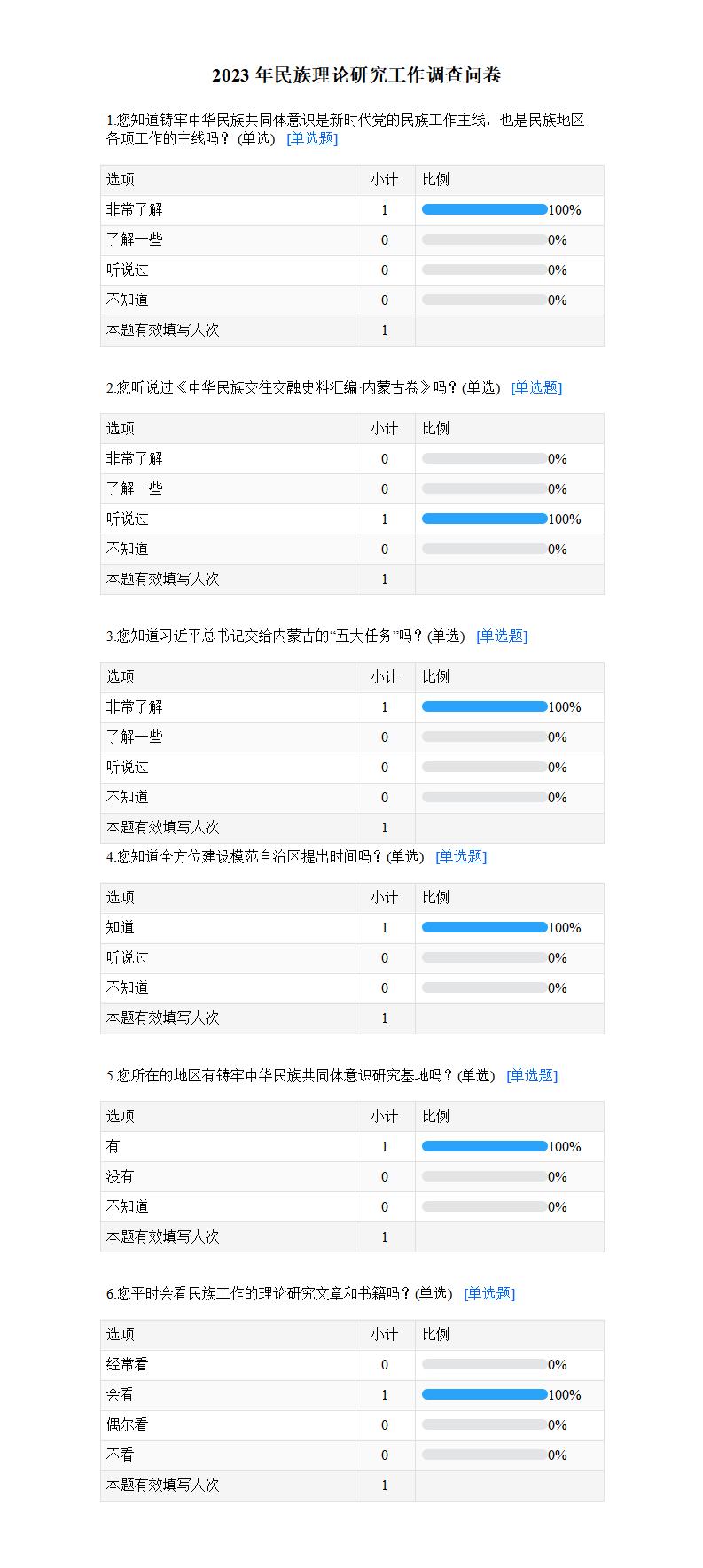This screenshot has width=703, height=1568.
Task: Open the [单选题] link beside question 2
Action: click(536, 387)
